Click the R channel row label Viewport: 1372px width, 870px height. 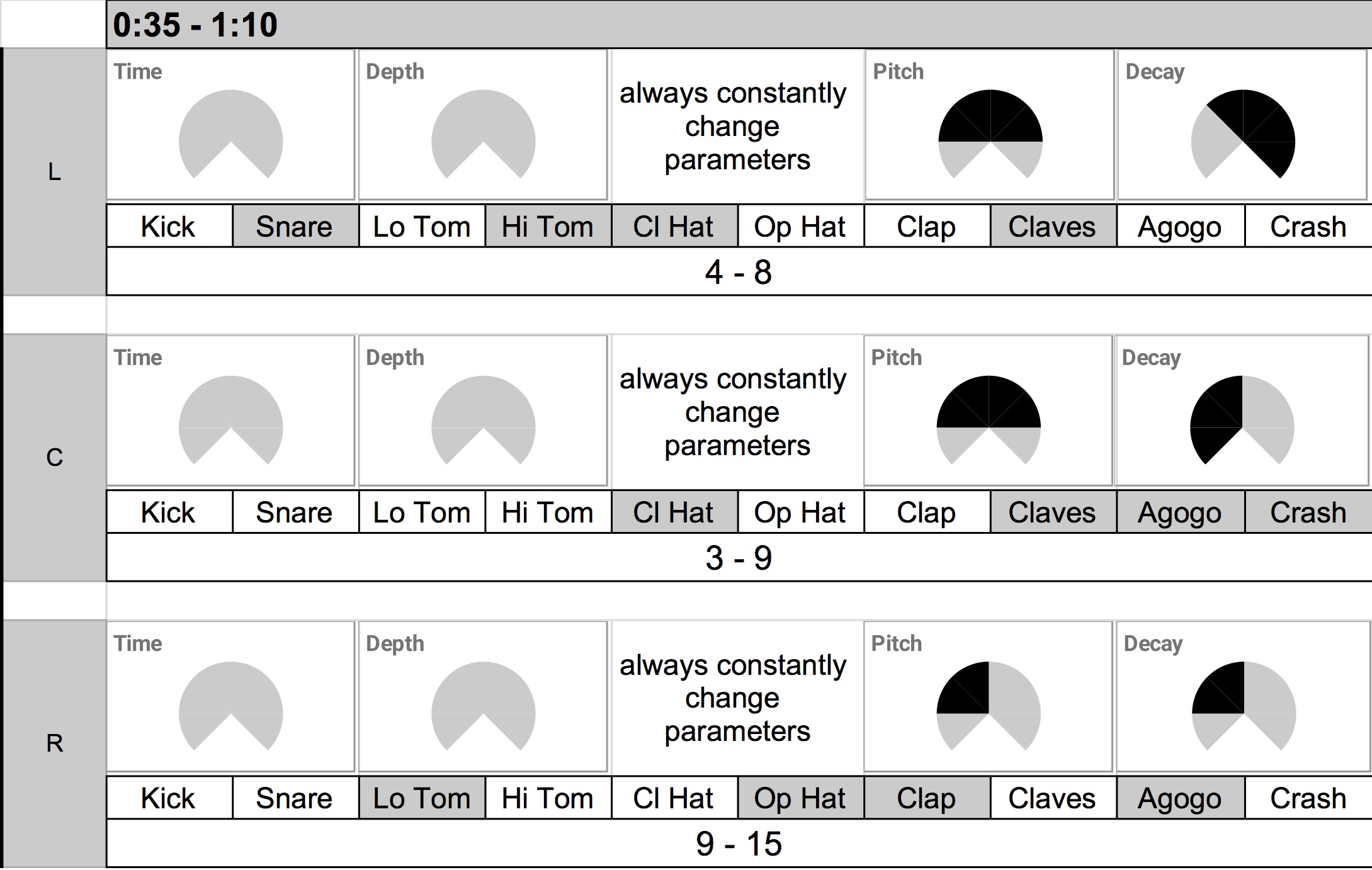(x=55, y=743)
